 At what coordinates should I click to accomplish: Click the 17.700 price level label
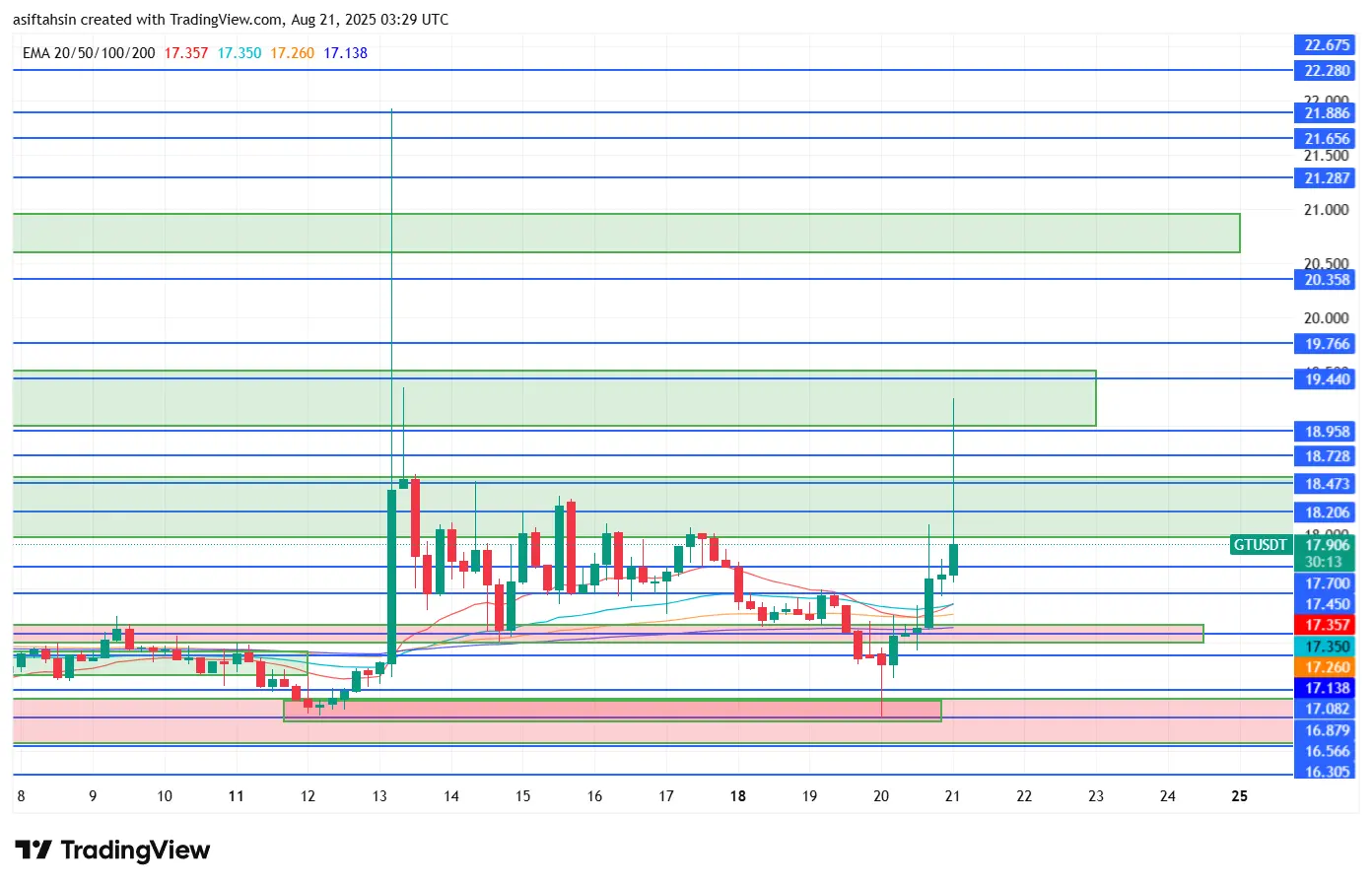[x=1326, y=583]
